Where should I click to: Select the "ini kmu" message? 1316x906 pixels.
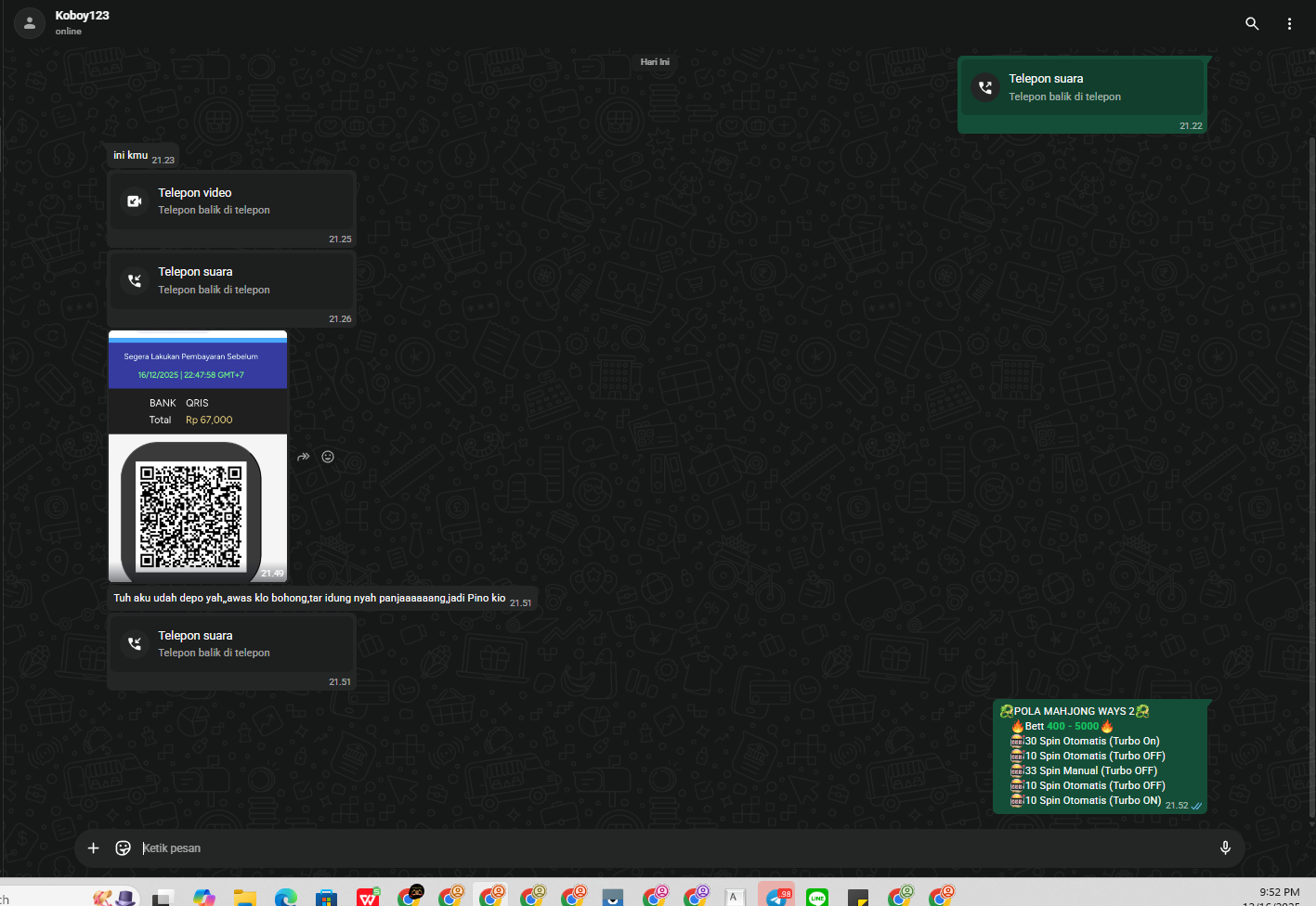tap(143, 156)
